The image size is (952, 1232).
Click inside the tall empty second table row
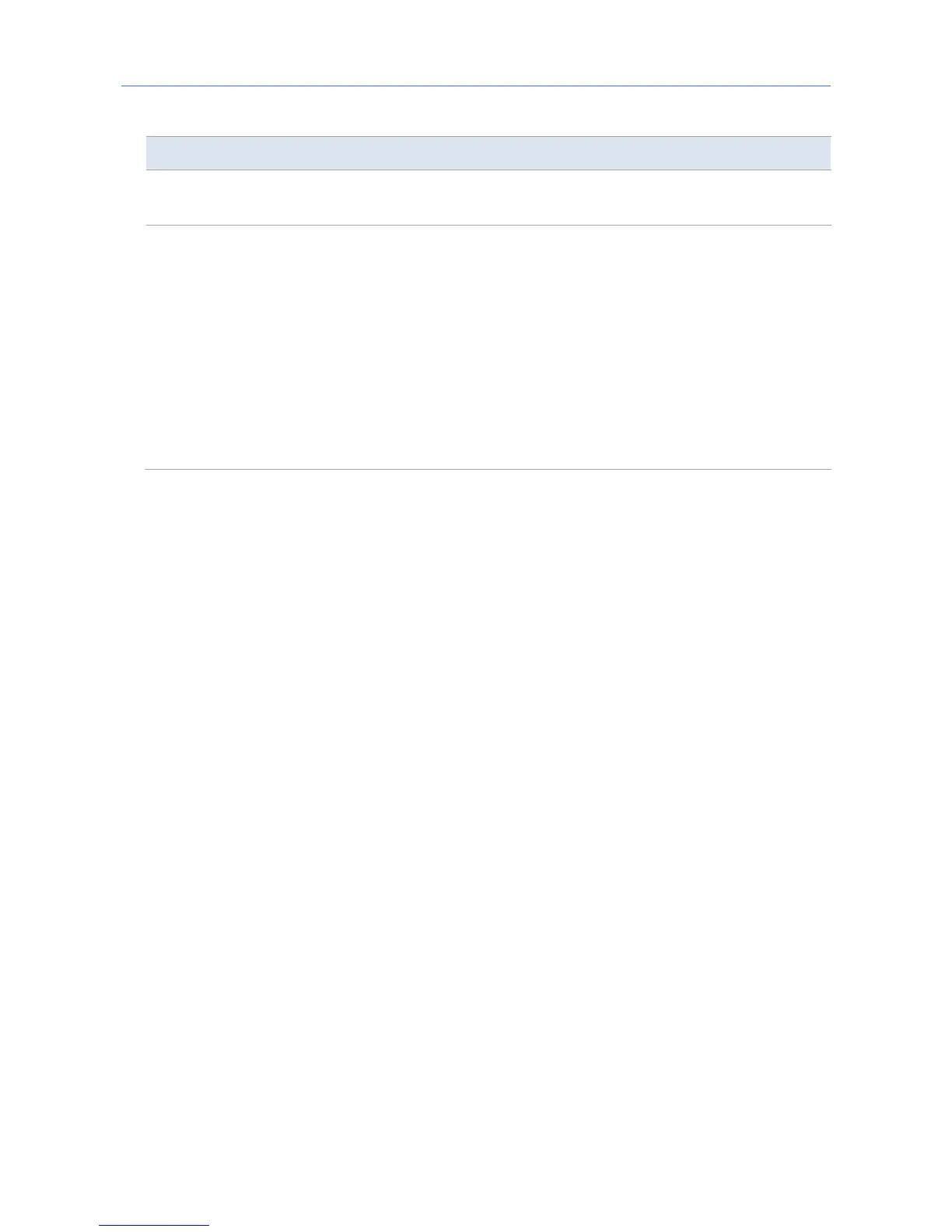(x=488, y=347)
